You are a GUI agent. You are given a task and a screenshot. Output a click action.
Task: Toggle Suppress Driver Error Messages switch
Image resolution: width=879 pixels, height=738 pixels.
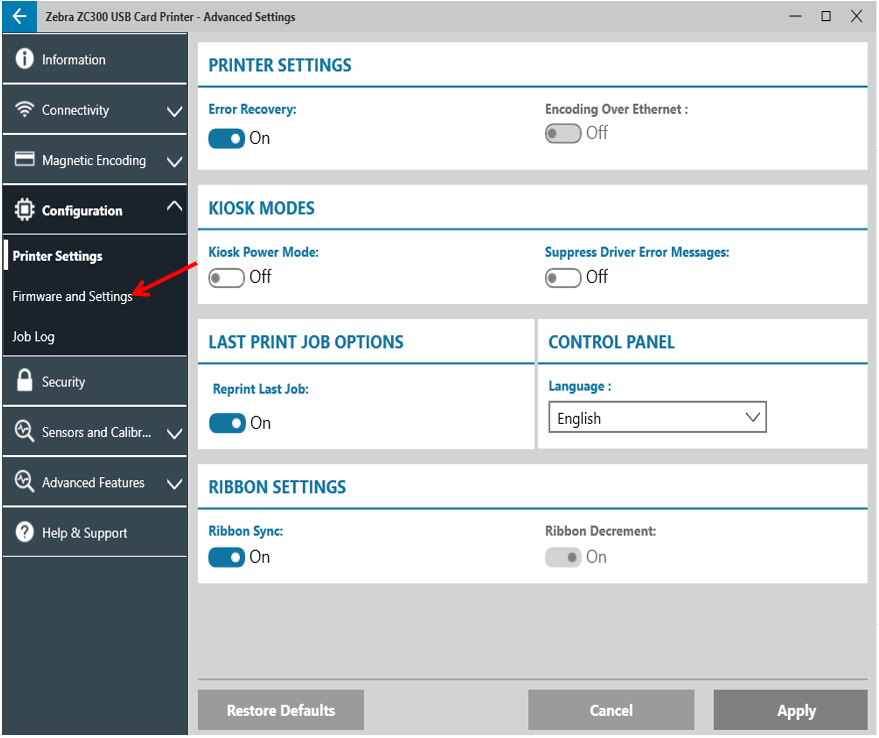click(563, 277)
